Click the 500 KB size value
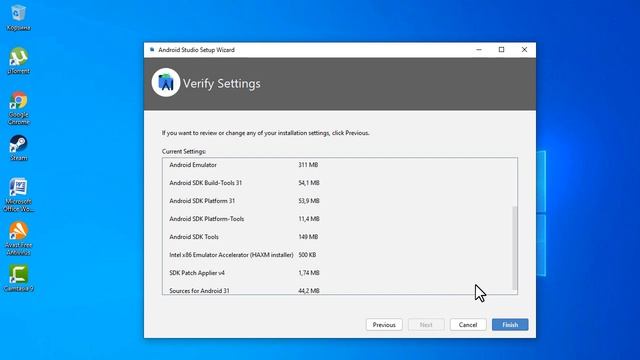640x360 pixels. pos(307,255)
